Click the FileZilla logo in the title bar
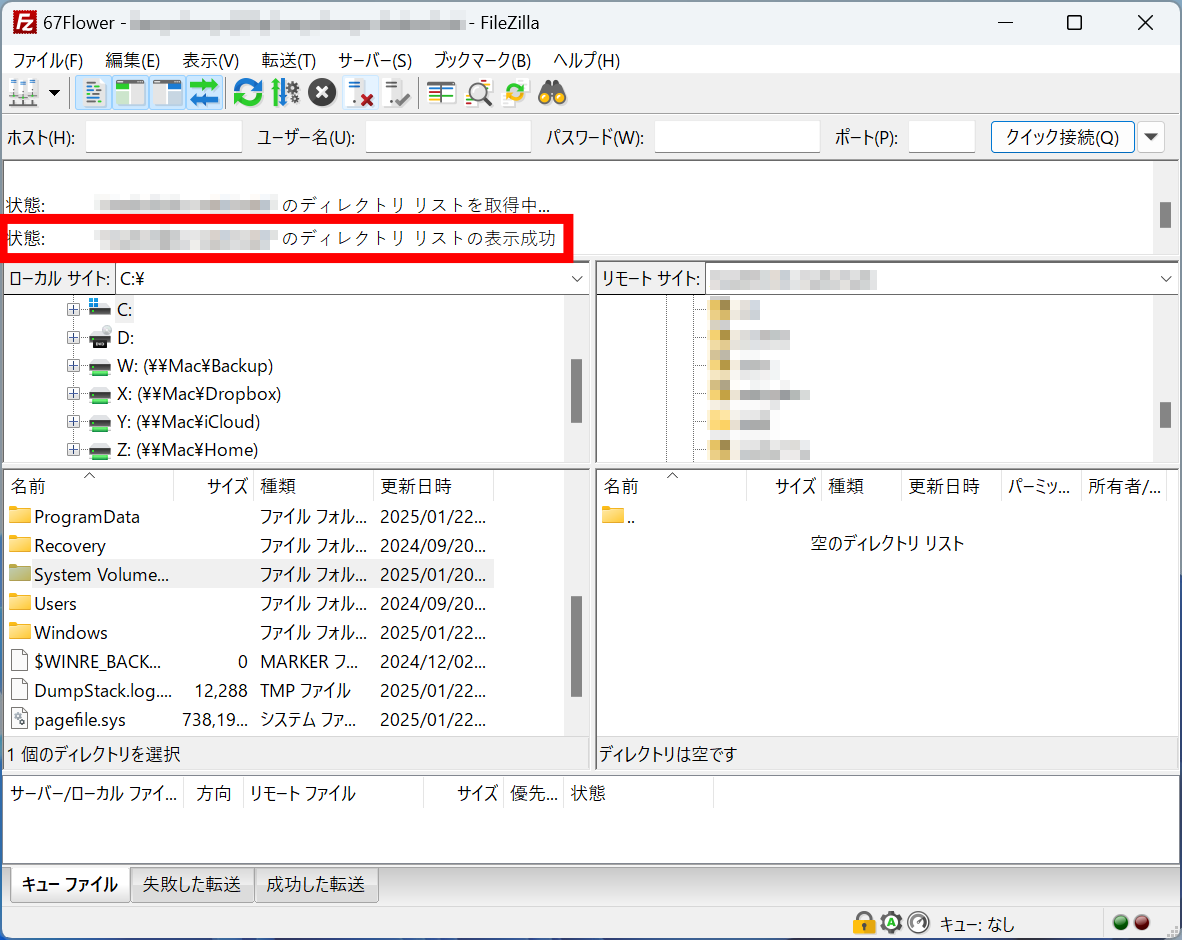Image resolution: width=1182 pixels, height=940 pixels. pyautogui.click(x=24, y=23)
